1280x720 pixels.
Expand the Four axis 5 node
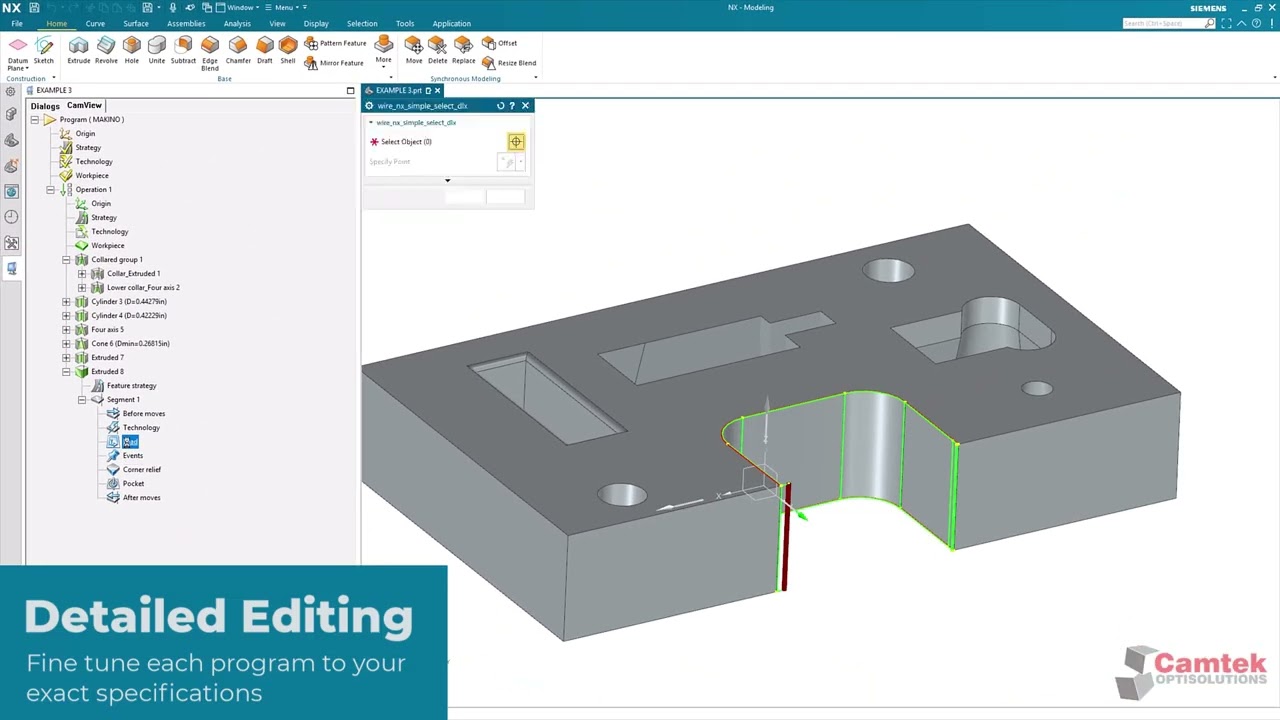tap(66, 330)
